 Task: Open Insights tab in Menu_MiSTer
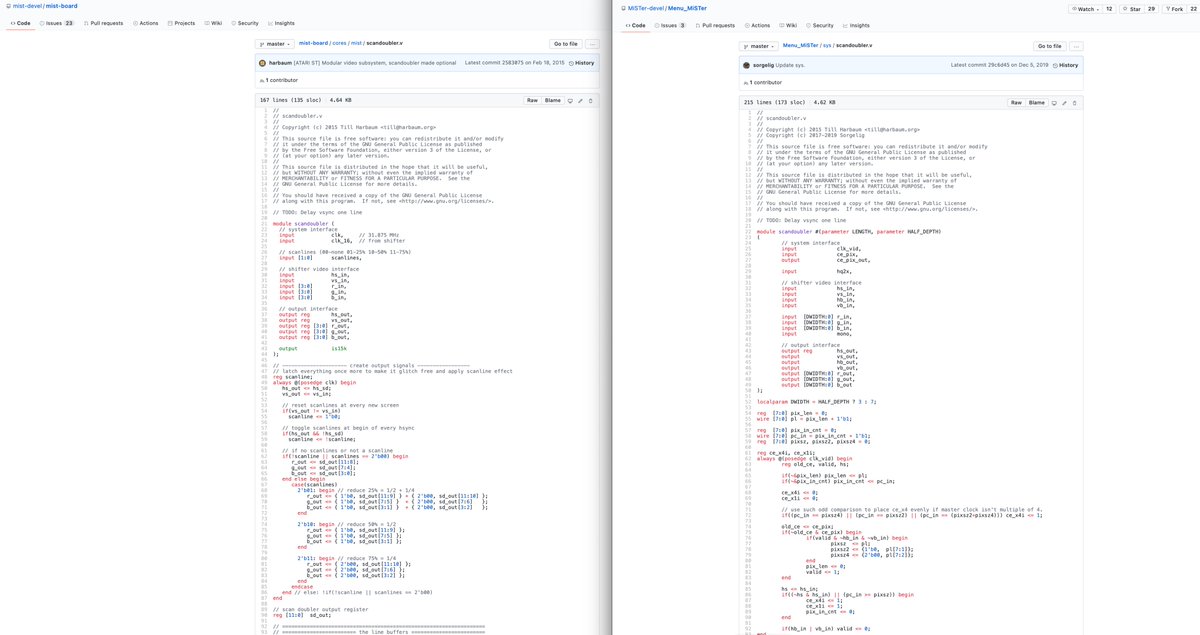point(856,25)
